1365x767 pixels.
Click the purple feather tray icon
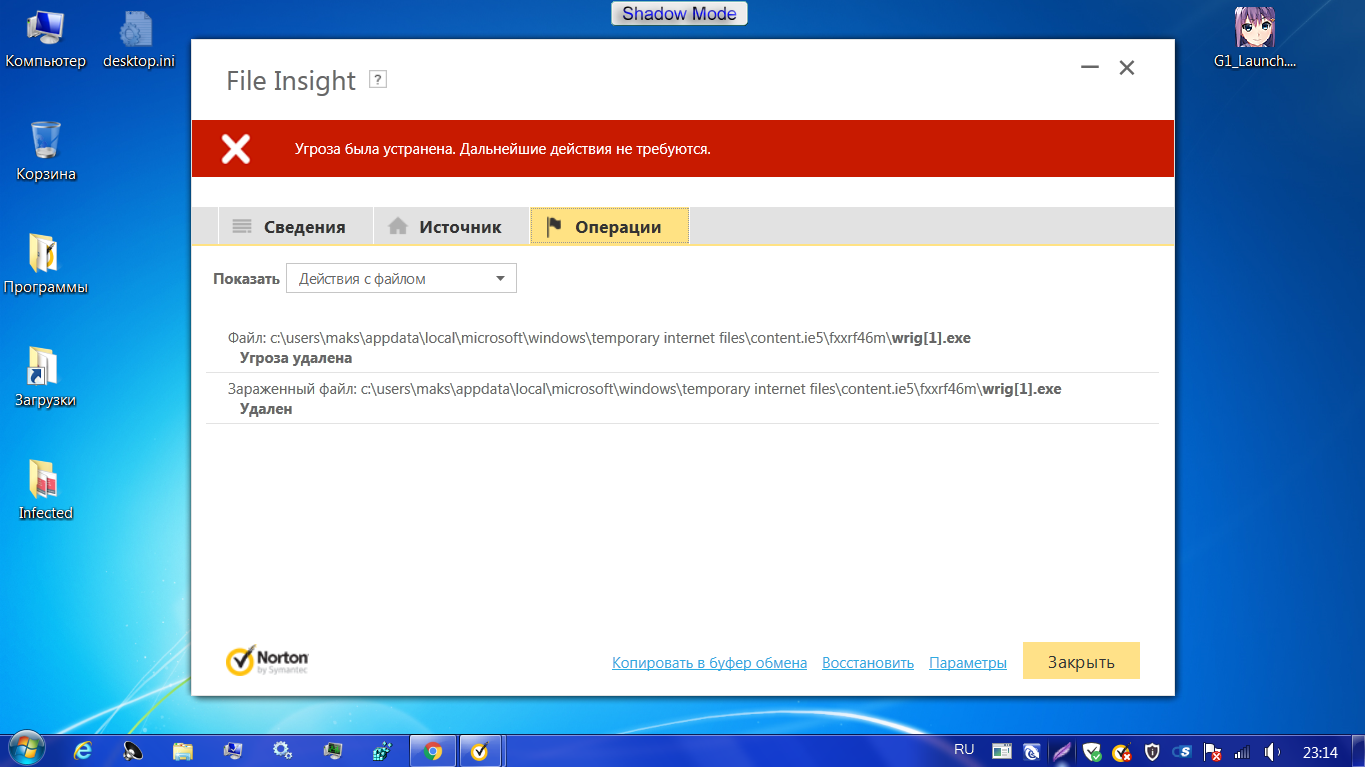tap(1063, 751)
